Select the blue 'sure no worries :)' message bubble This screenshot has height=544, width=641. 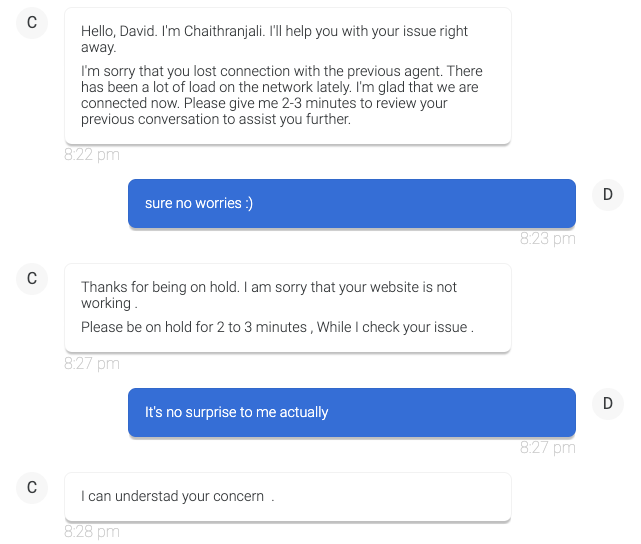tap(351, 203)
